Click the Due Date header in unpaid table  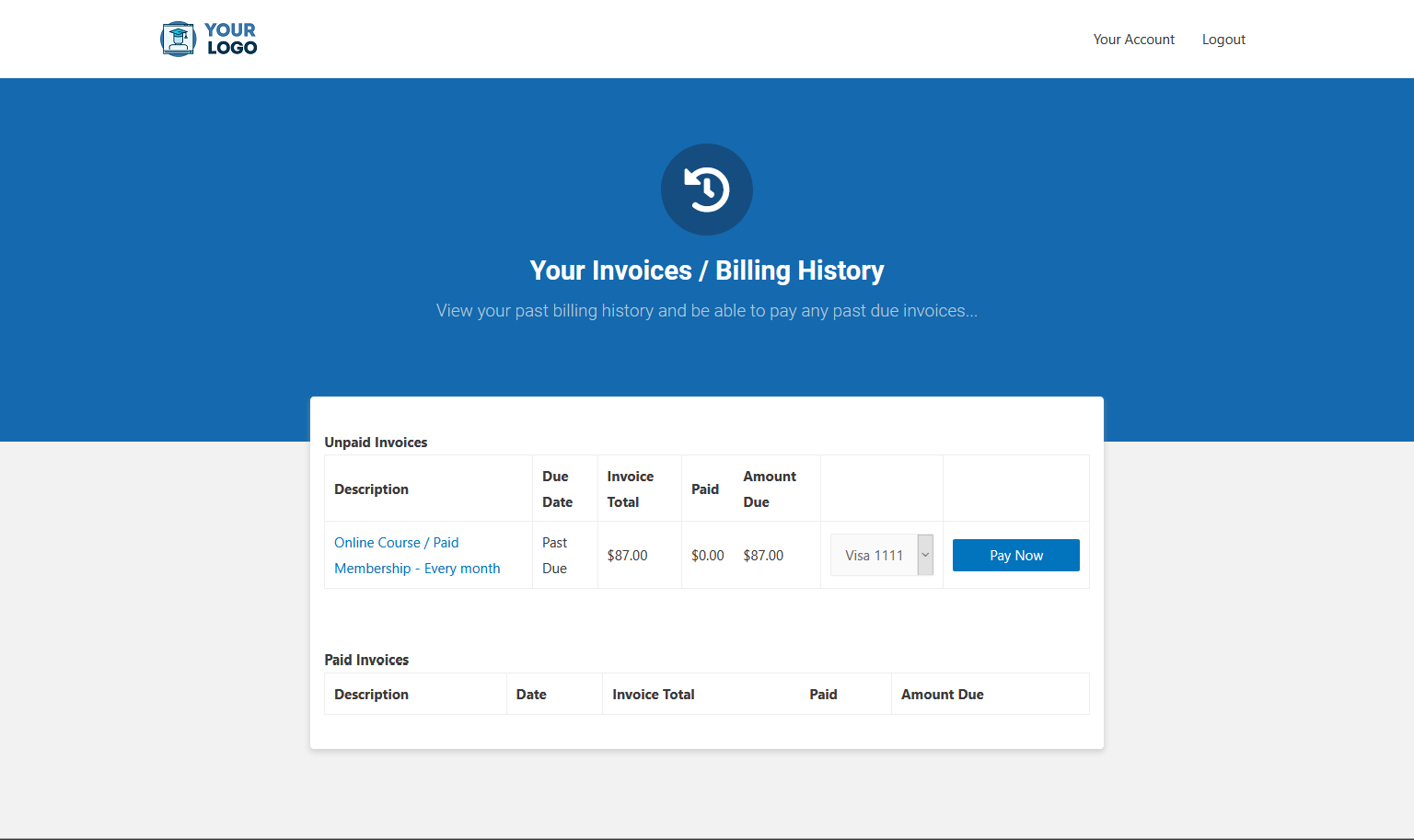pos(557,489)
